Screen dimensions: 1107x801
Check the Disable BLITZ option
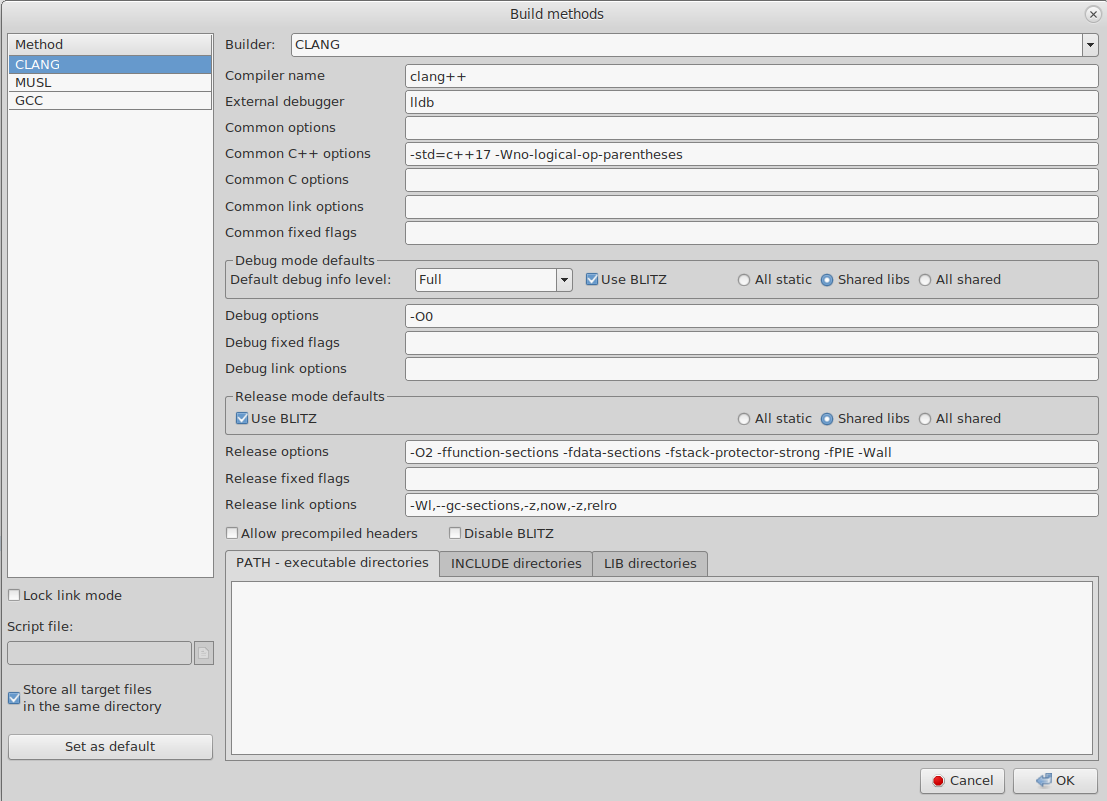(455, 534)
